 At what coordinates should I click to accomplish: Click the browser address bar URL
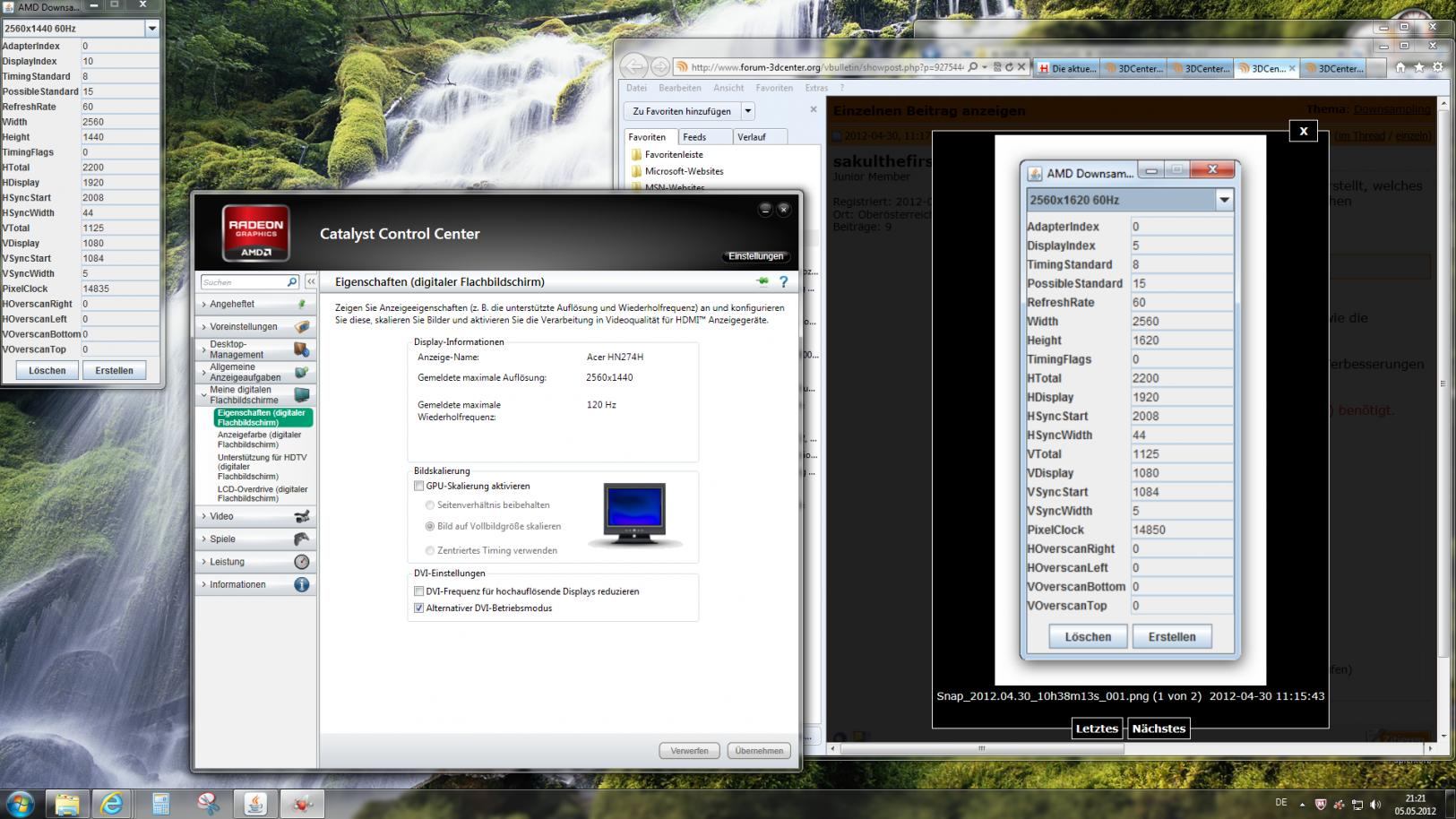coord(826,66)
